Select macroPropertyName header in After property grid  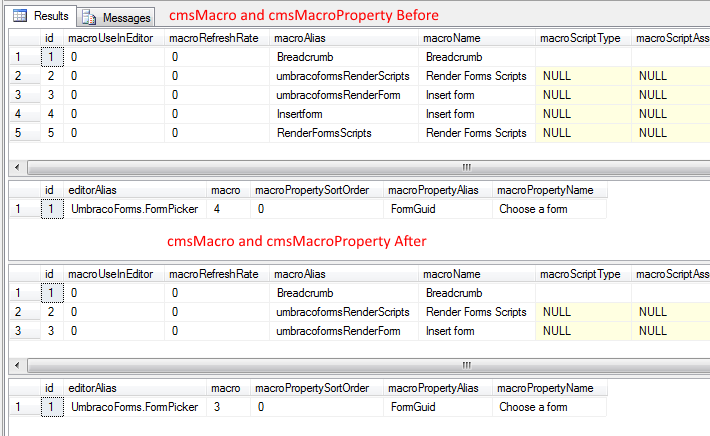click(x=550, y=388)
